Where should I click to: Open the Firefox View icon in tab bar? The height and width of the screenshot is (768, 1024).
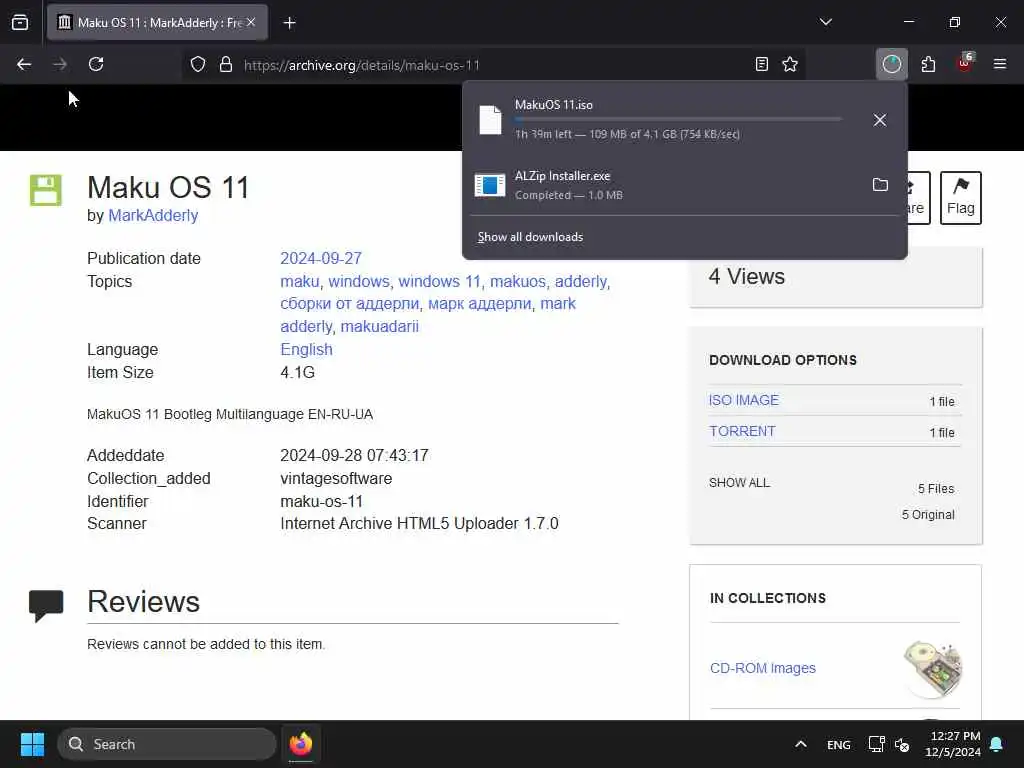click(20, 22)
